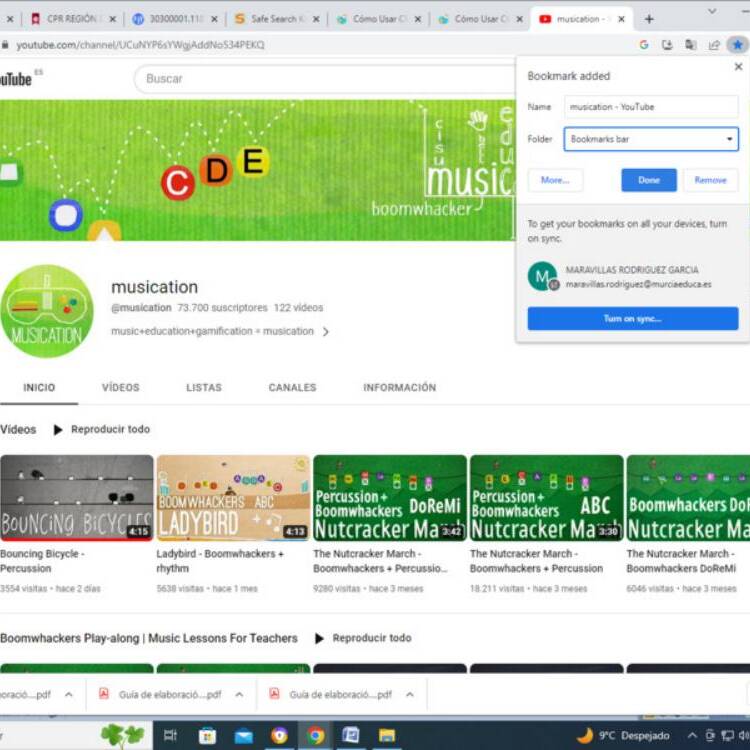Open the tab search chevron
The image size is (750, 750).
click(712, 11)
